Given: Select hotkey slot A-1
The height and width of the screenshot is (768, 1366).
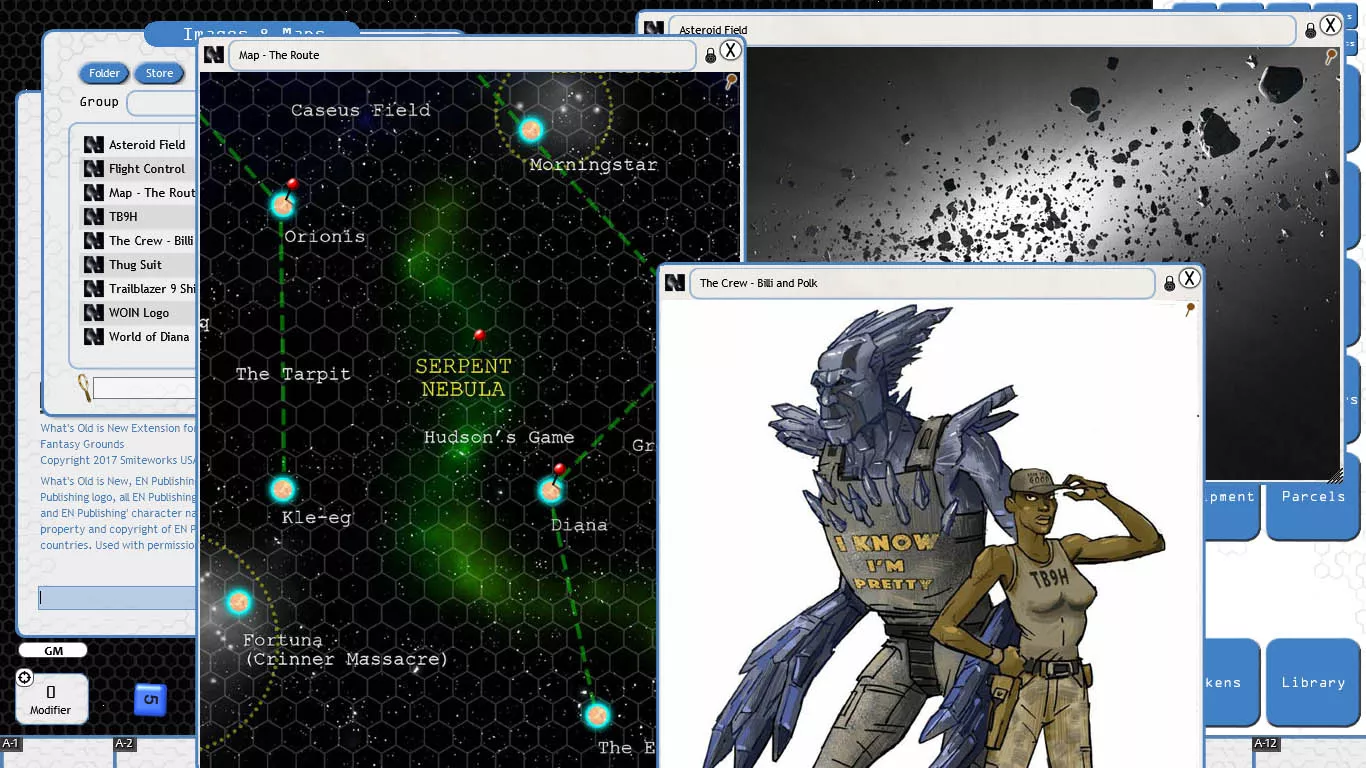Looking at the screenshot, I should [x=56, y=752].
